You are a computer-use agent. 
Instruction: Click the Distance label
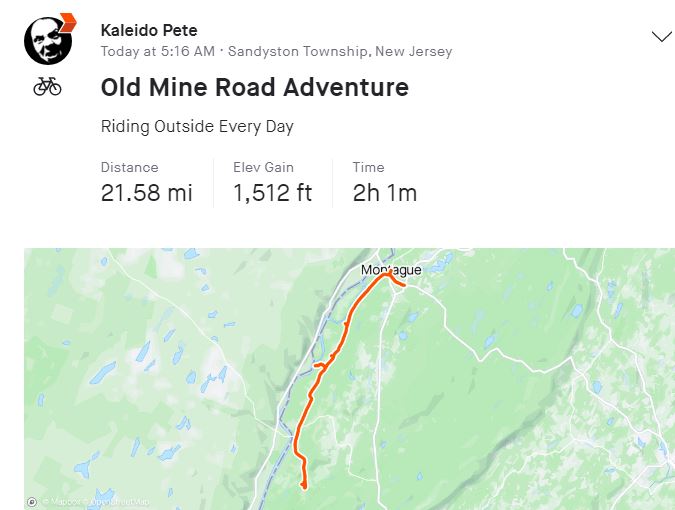click(130, 167)
